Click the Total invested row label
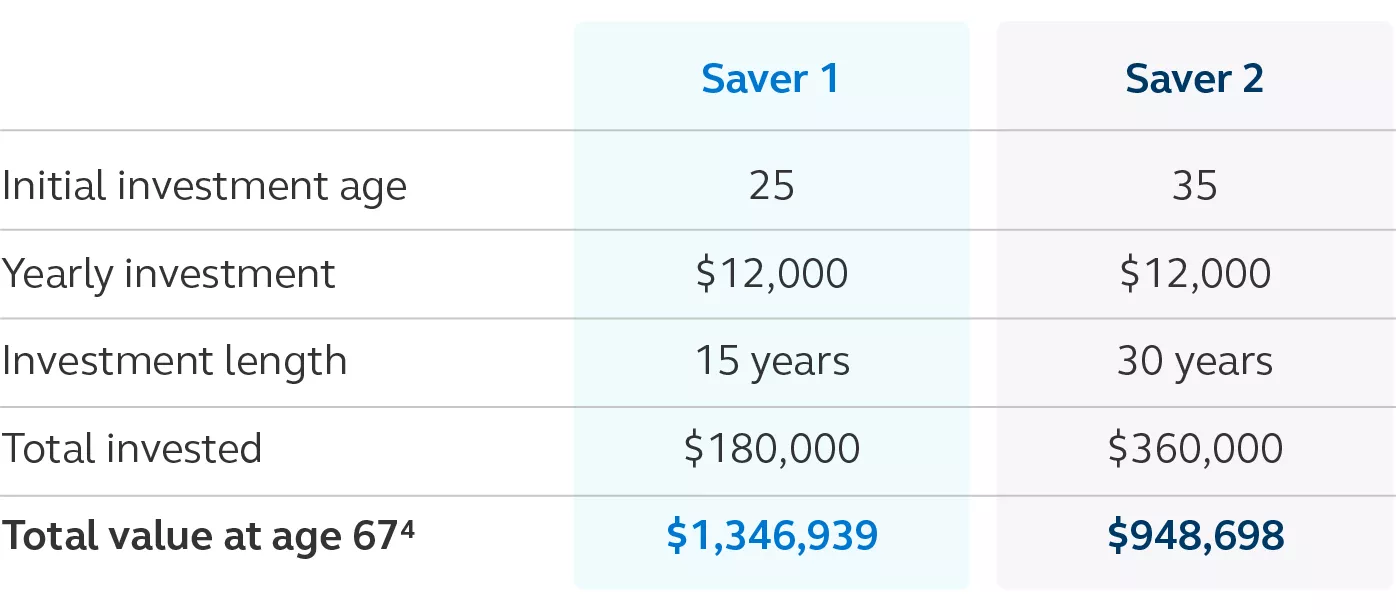 click(x=131, y=449)
